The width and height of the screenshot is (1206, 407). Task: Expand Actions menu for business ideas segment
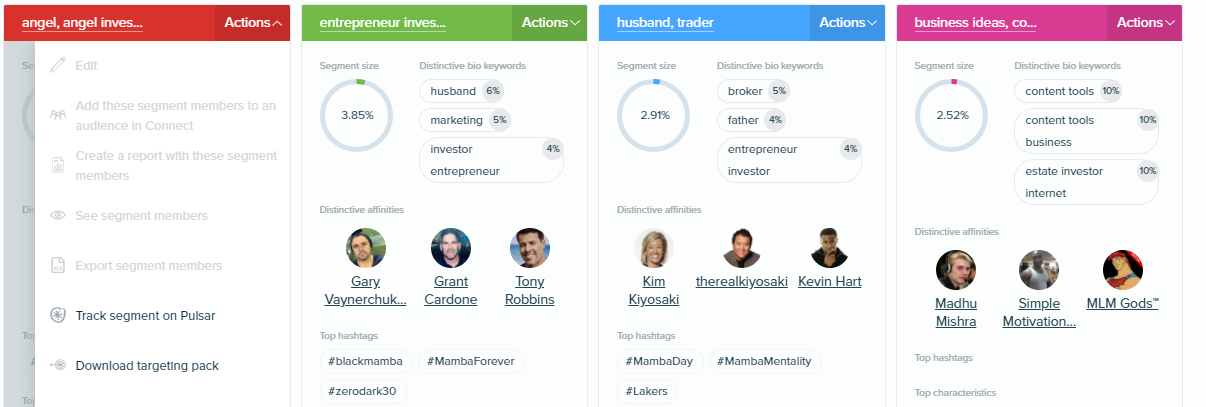[1145, 22]
